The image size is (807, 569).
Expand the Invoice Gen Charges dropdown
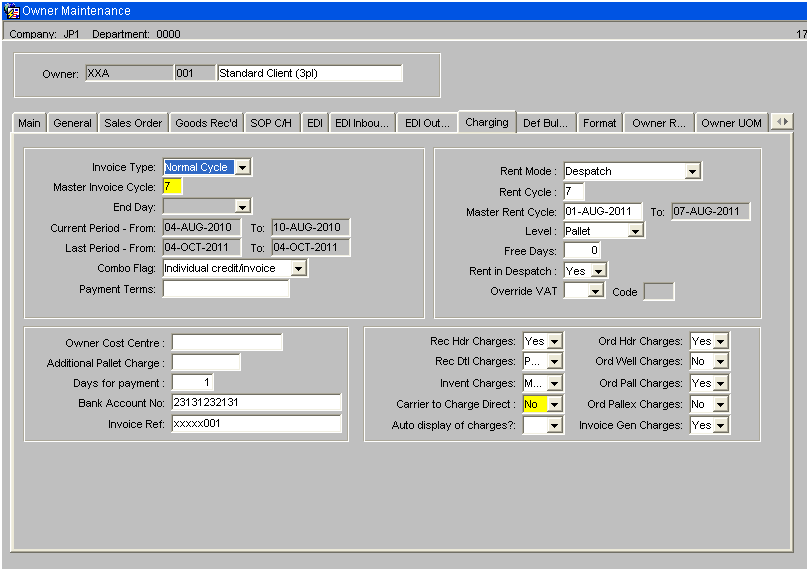tap(721, 425)
